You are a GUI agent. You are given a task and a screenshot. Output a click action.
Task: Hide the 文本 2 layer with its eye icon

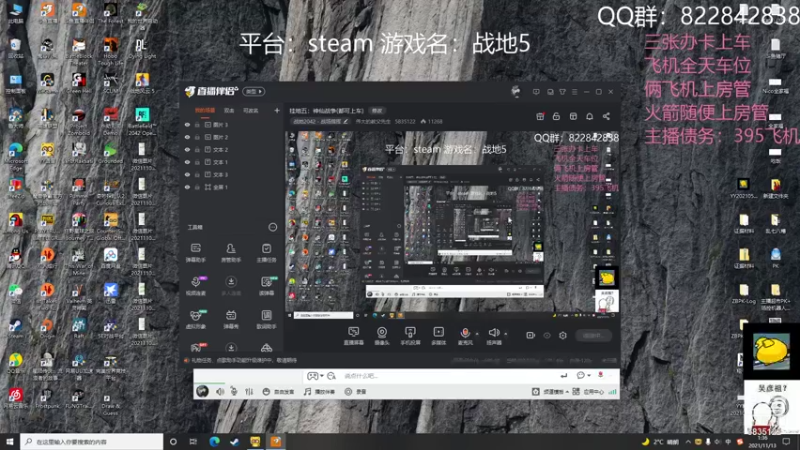187,149
